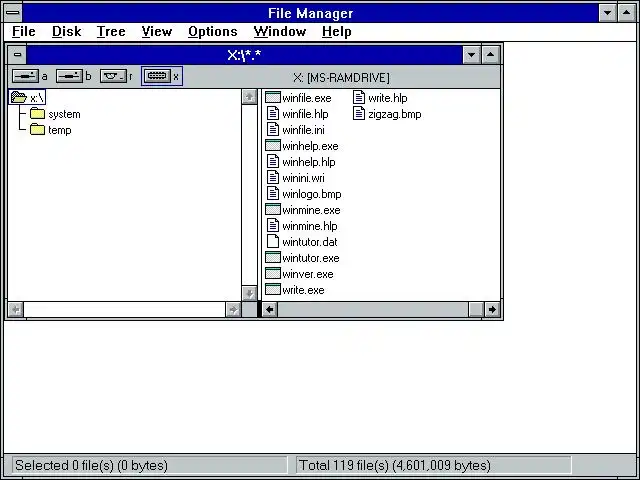Select floppy drive a icon
640x480 pixels.
point(25,76)
